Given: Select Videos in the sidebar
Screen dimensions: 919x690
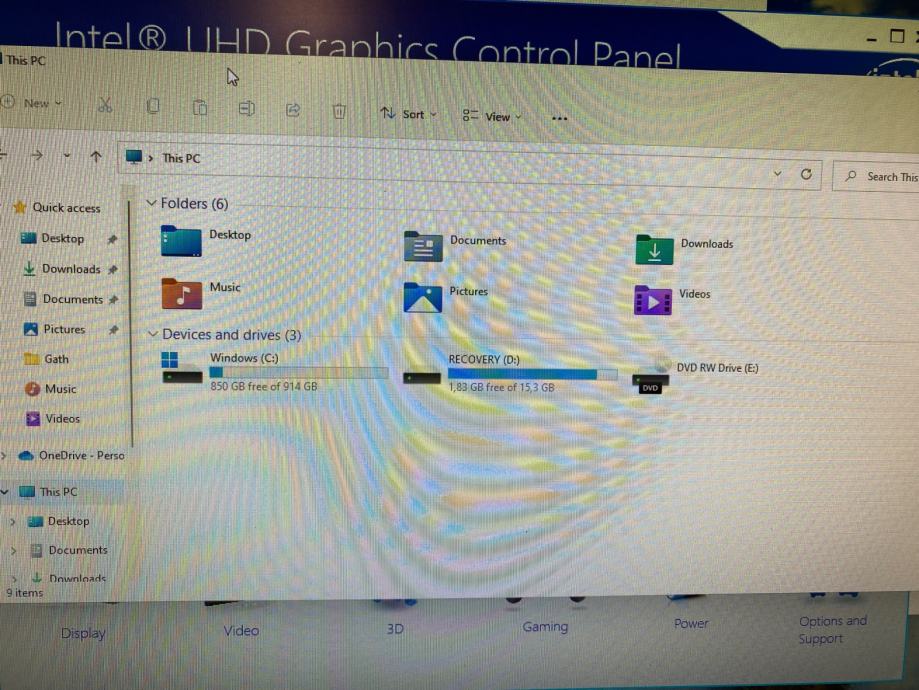Looking at the screenshot, I should tap(52, 419).
